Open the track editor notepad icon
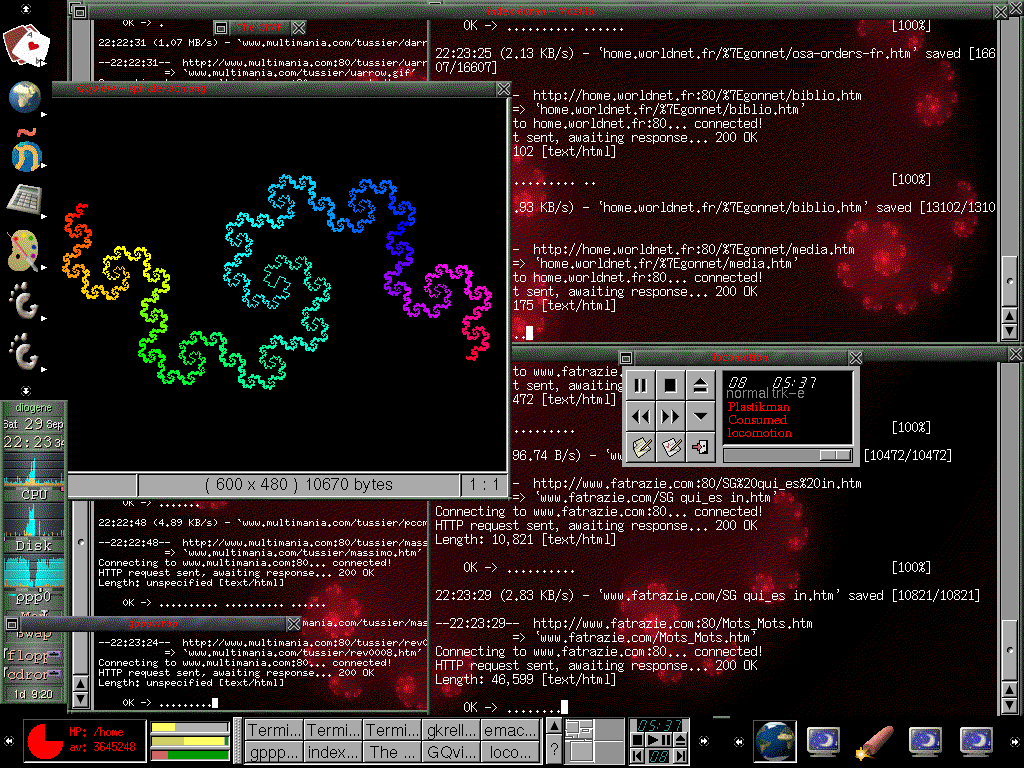 [x=641, y=447]
